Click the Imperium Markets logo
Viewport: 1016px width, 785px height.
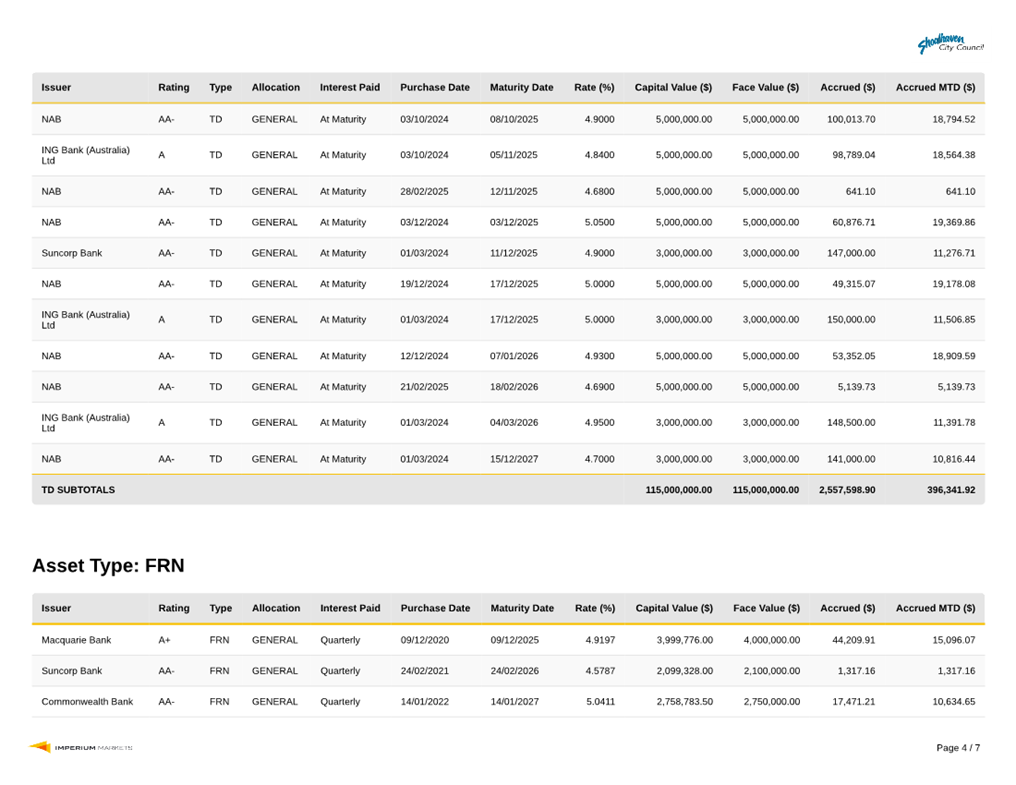click(x=81, y=747)
